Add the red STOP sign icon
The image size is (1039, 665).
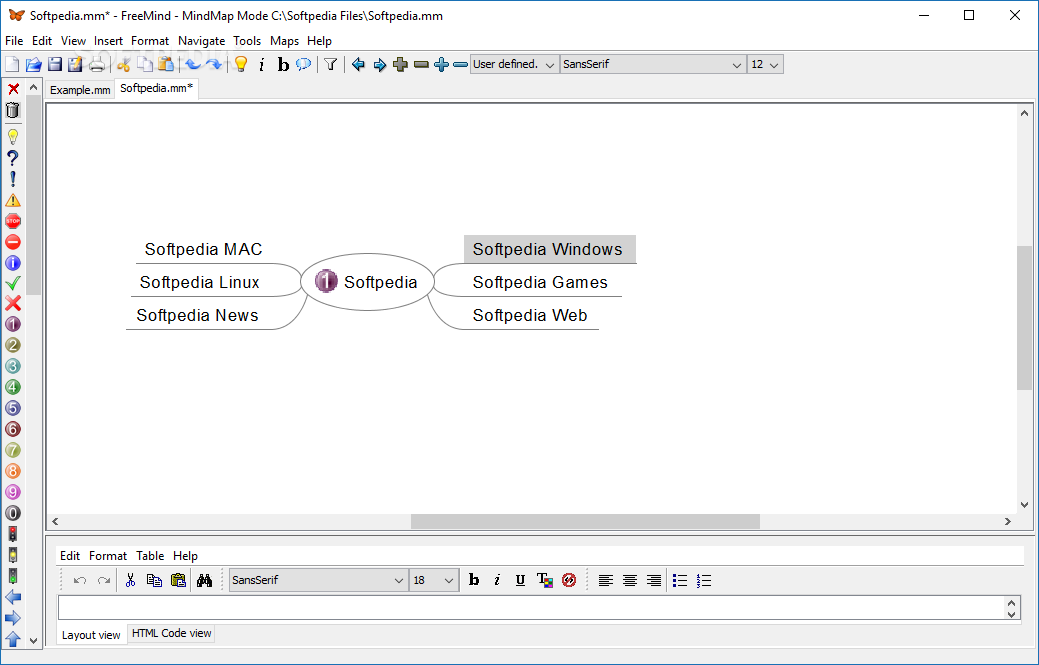13,221
